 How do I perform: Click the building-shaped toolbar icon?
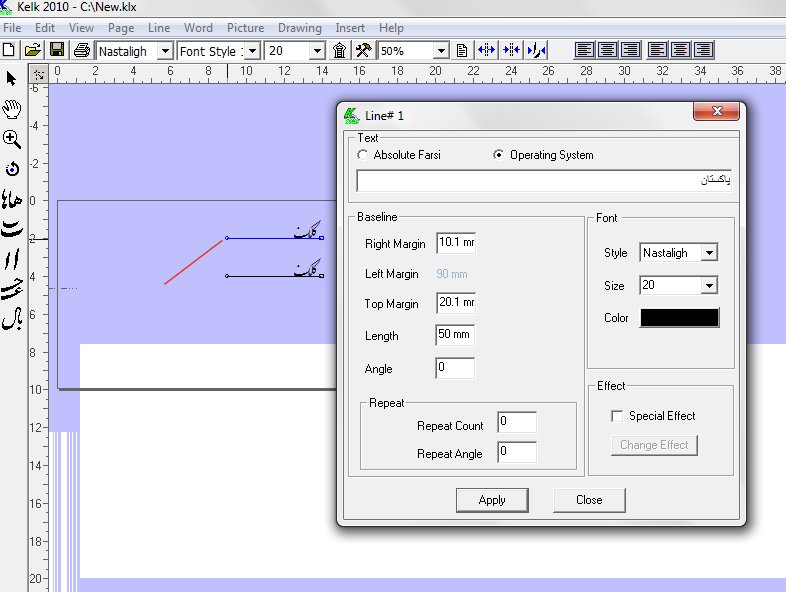point(339,51)
